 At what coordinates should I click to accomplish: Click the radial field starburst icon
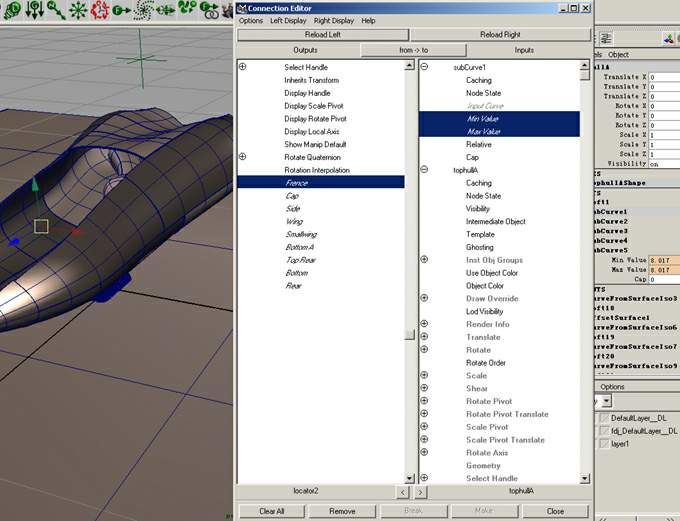(78, 10)
